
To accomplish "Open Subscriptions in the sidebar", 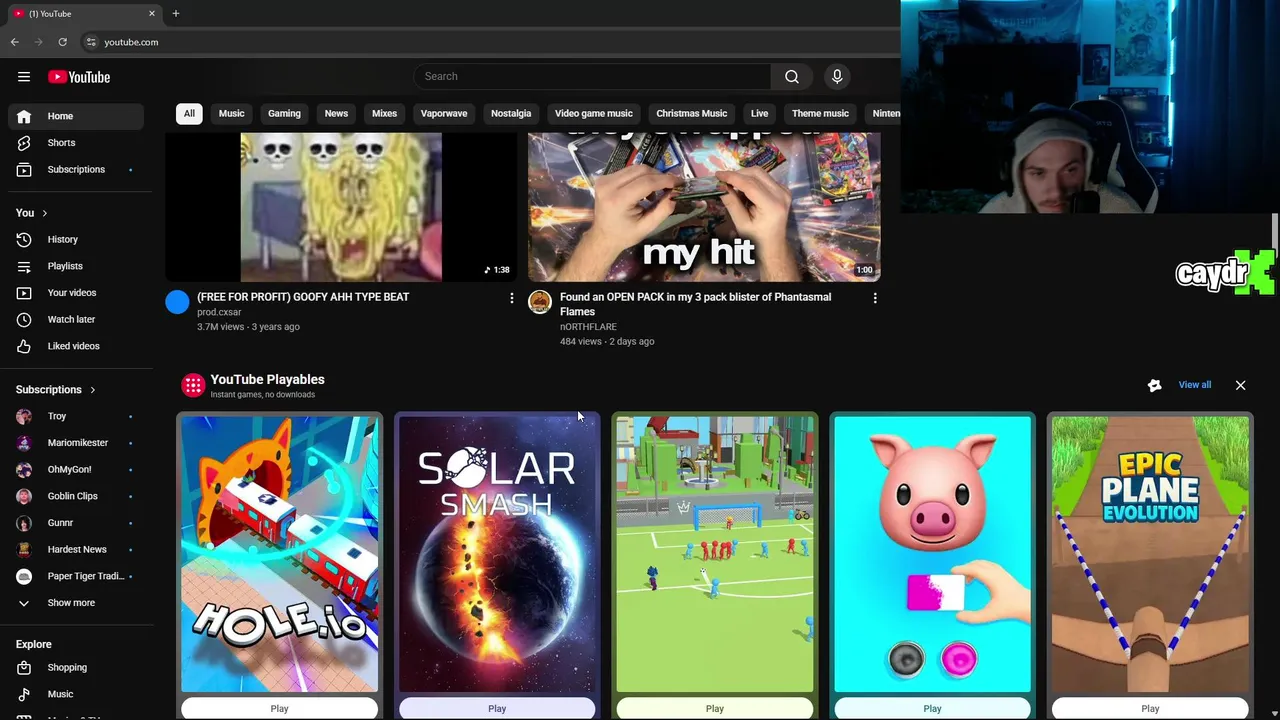I will pos(76,169).
